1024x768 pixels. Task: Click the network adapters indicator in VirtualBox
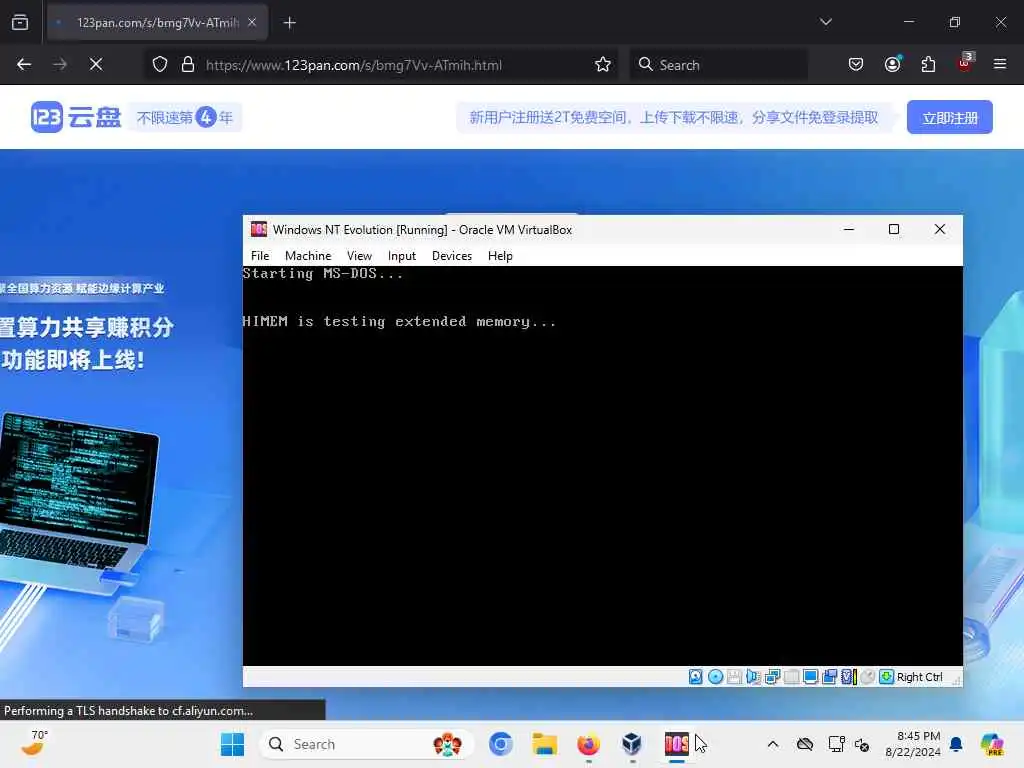coord(773,677)
